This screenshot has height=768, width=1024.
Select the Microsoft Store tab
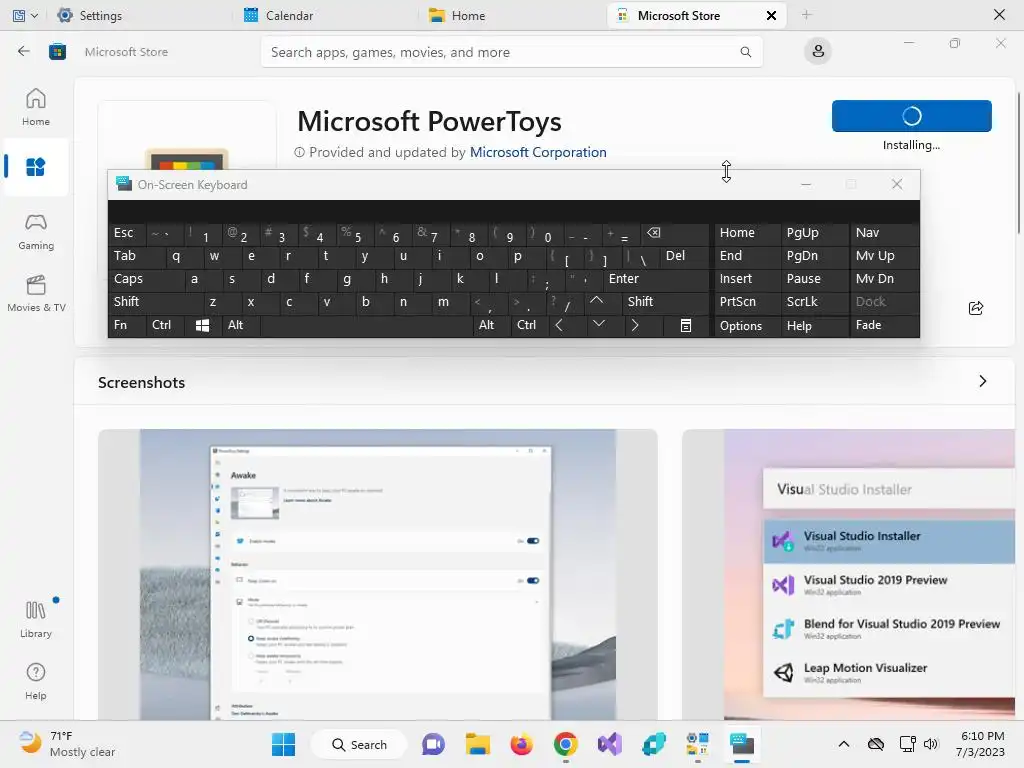(679, 15)
